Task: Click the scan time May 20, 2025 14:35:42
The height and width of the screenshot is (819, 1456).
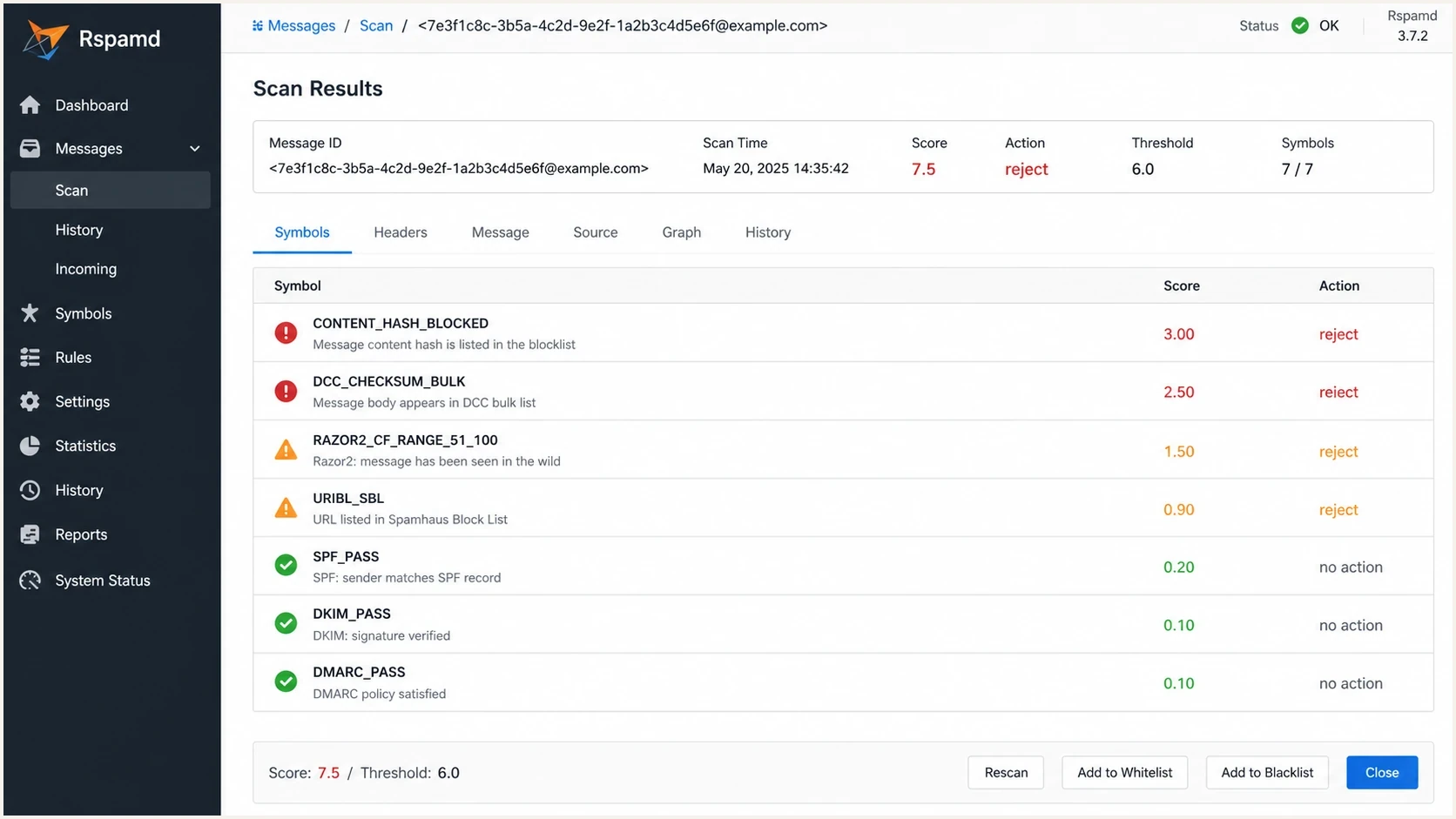Action: pyautogui.click(x=776, y=169)
